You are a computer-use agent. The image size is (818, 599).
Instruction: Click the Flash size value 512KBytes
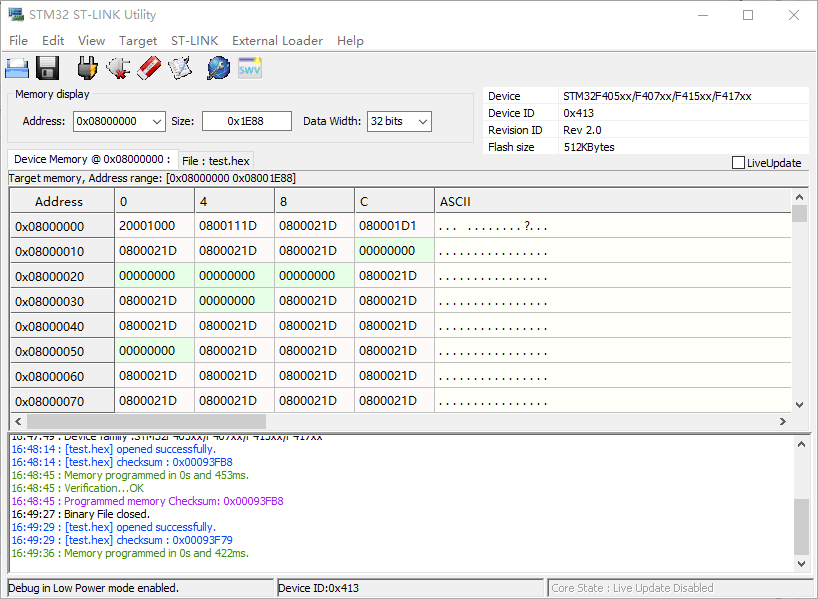pyautogui.click(x=589, y=147)
